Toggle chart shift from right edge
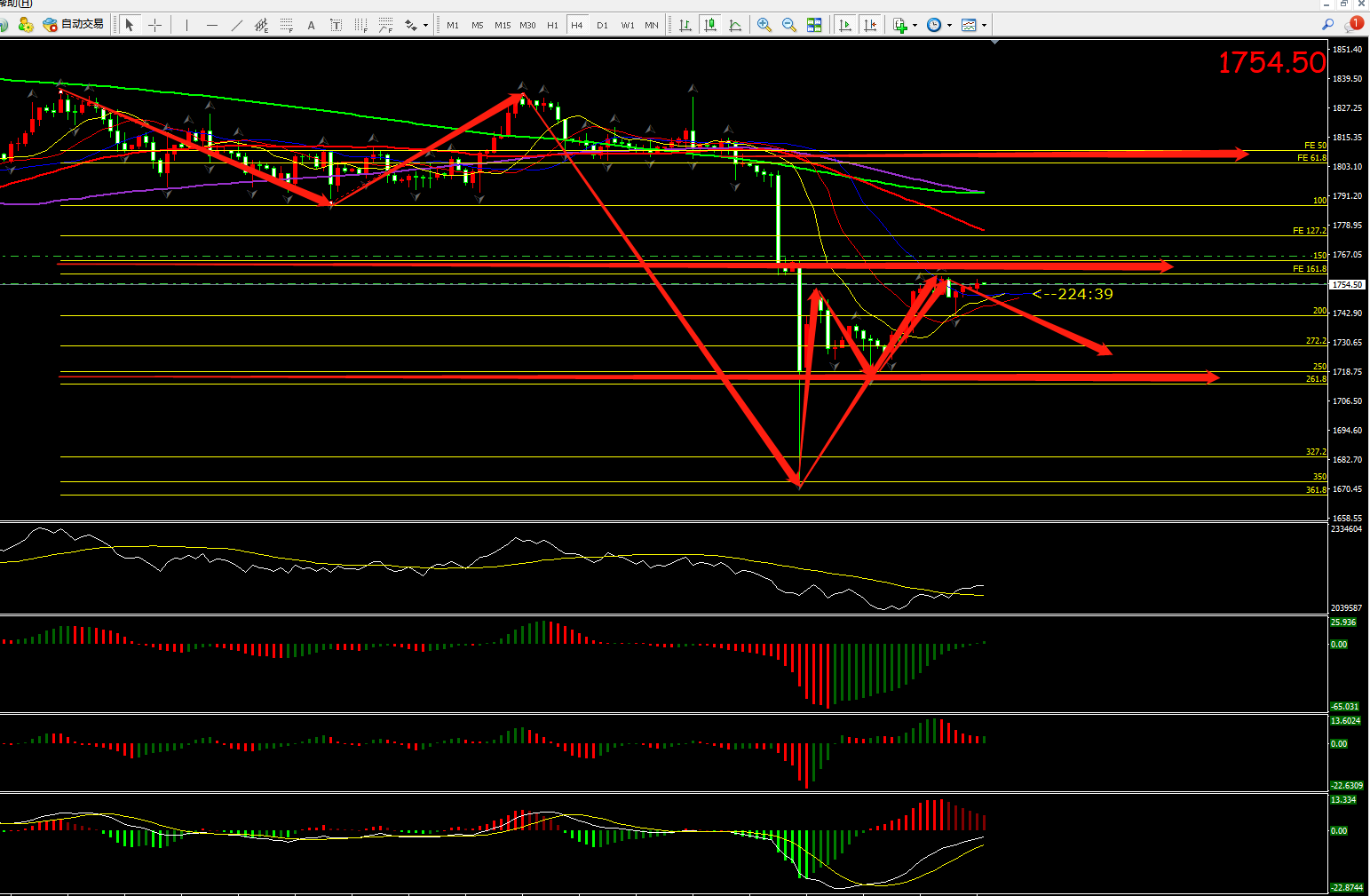 [870, 25]
